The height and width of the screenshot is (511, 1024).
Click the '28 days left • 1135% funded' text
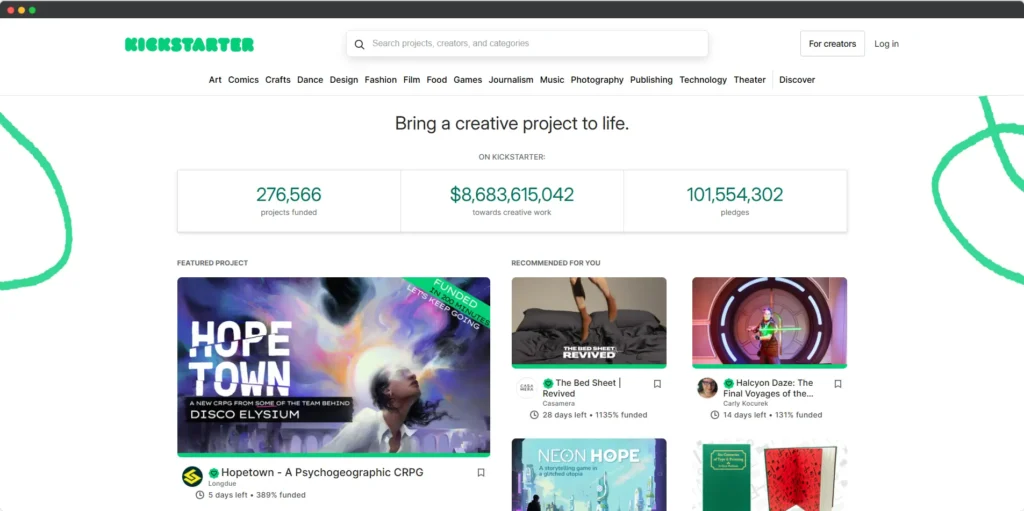(x=595, y=415)
